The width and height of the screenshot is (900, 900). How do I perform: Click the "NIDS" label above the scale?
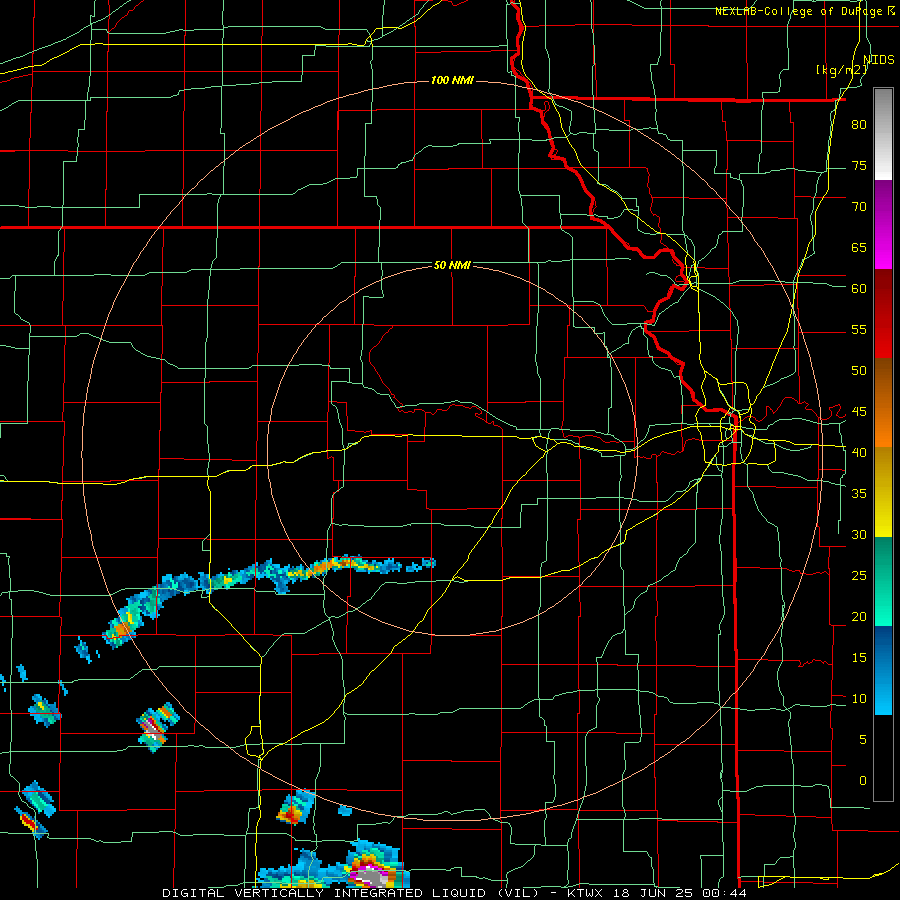tap(878, 60)
